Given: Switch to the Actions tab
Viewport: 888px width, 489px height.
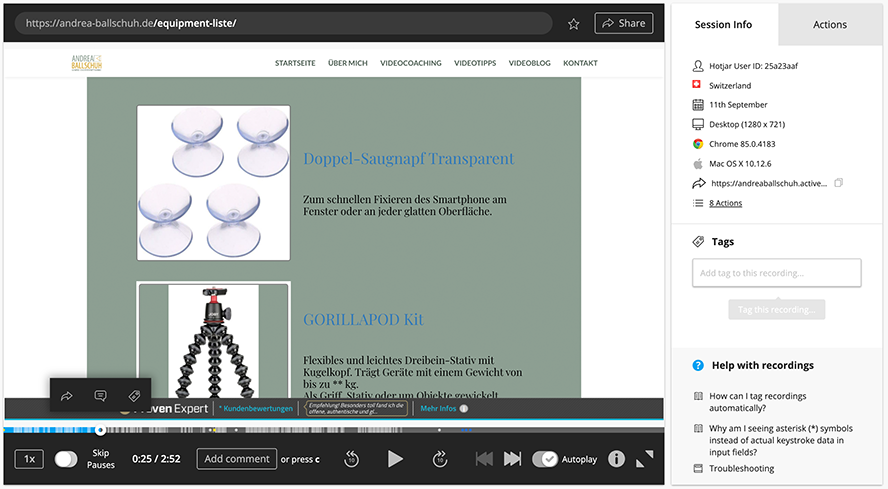Looking at the screenshot, I should click(x=830, y=24).
